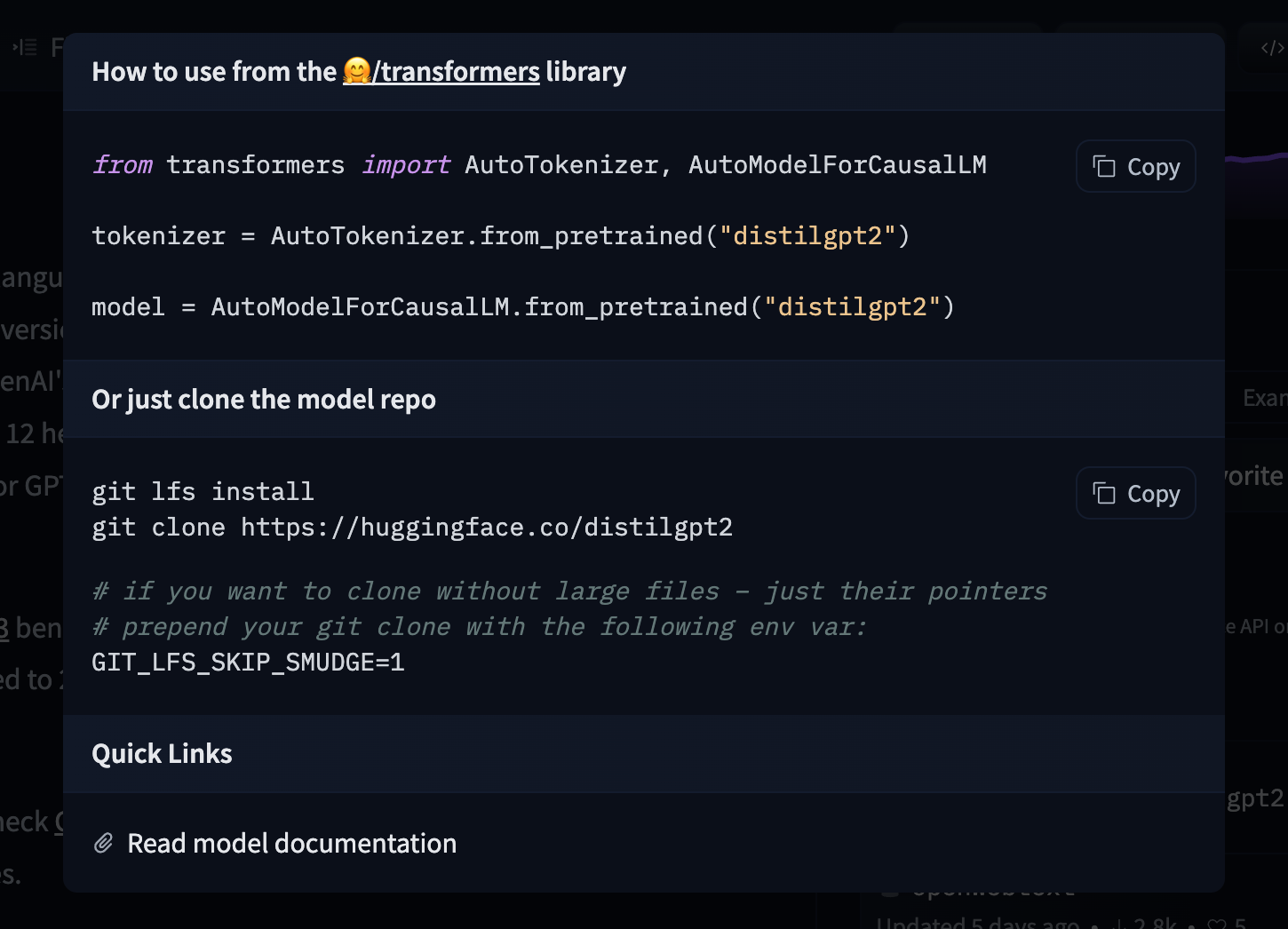Viewport: 1288px width, 929px height.
Task: Click the download count icon next to 2.8k
Action: 1119,924
